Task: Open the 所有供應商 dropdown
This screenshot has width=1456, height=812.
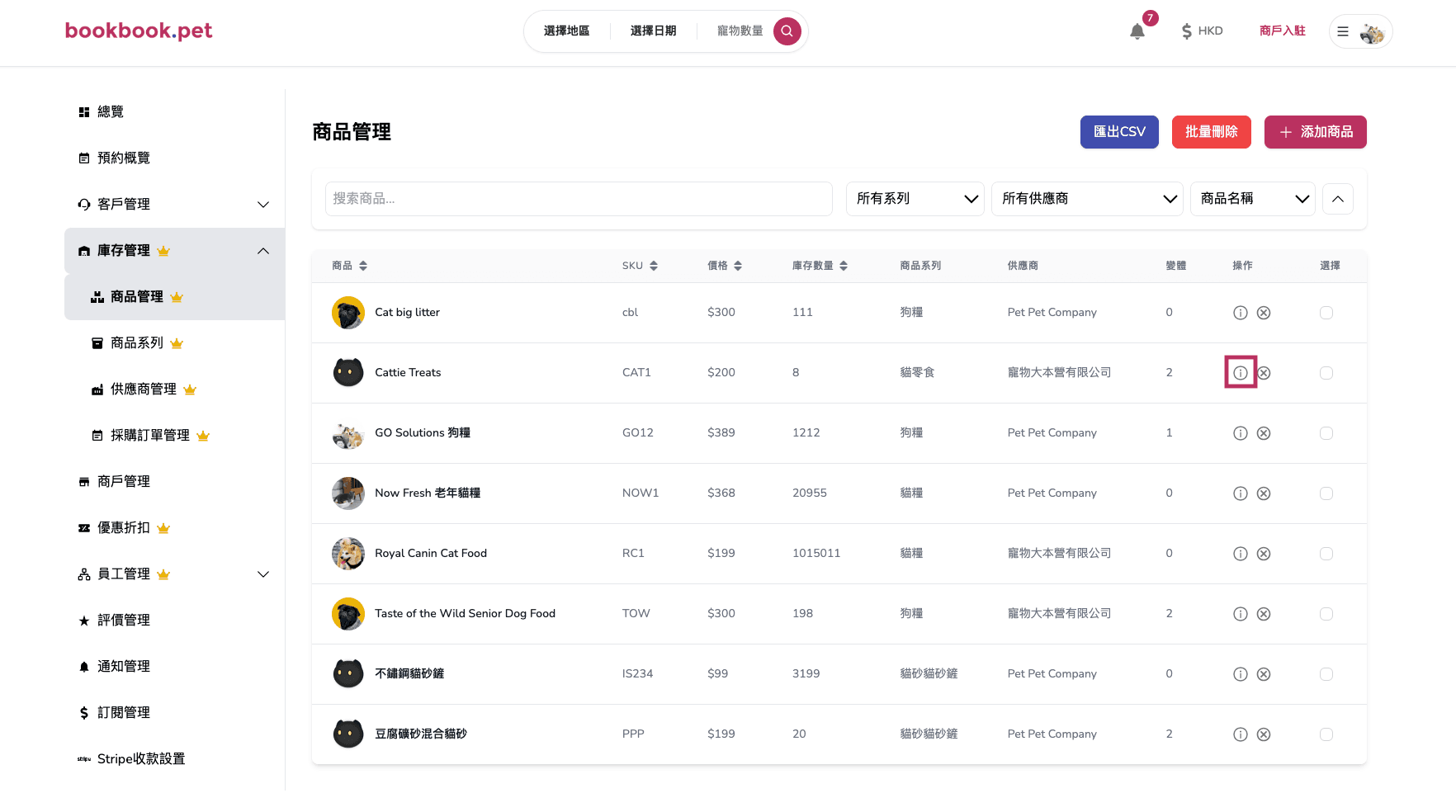Action: (1087, 199)
